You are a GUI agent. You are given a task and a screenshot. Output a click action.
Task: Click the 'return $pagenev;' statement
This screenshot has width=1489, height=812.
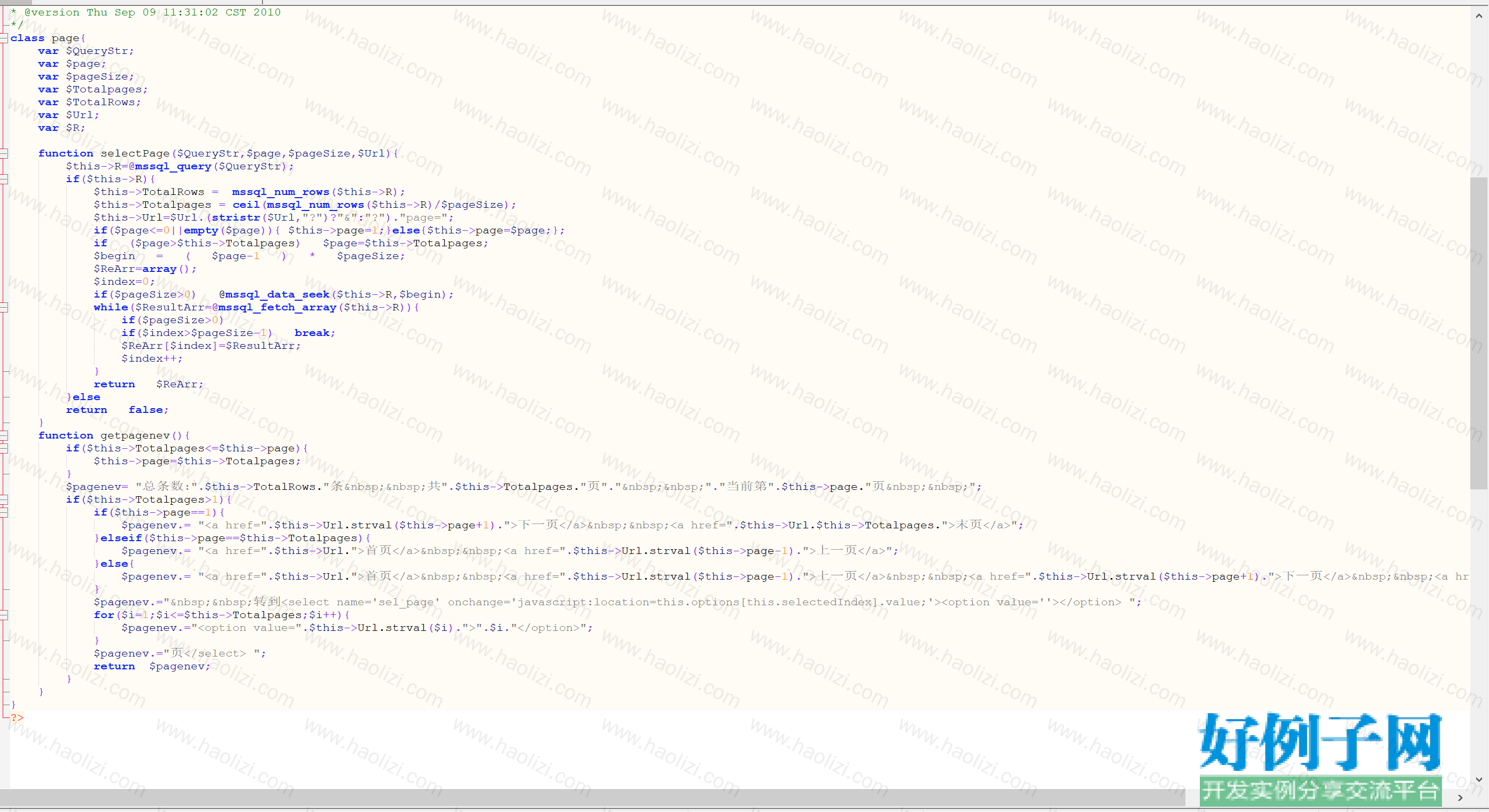coord(152,666)
